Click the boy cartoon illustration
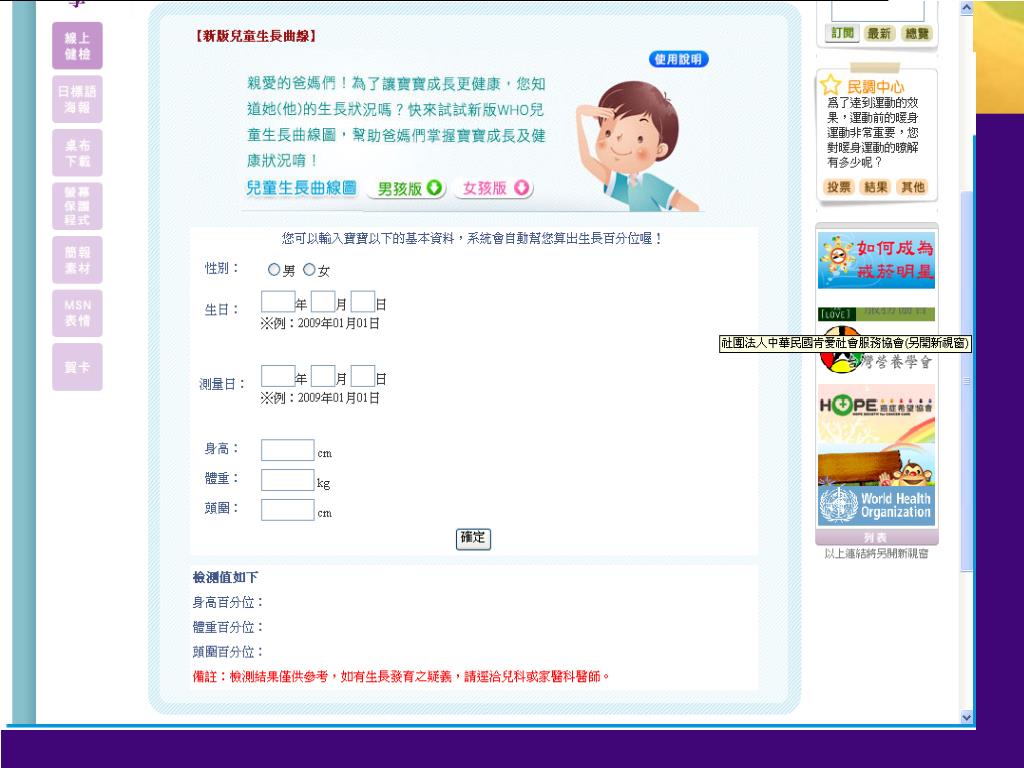This screenshot has width=1024, height=768. pyautogui.click(x=637, y=145)
